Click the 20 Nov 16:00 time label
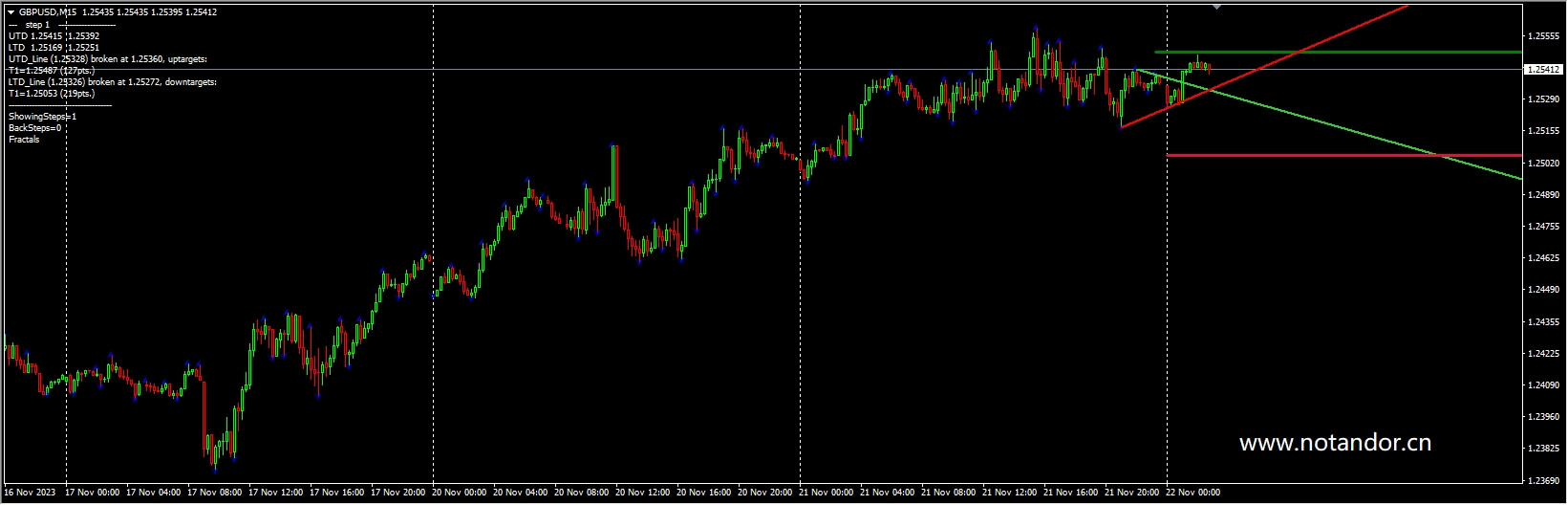 pos(704,493)
